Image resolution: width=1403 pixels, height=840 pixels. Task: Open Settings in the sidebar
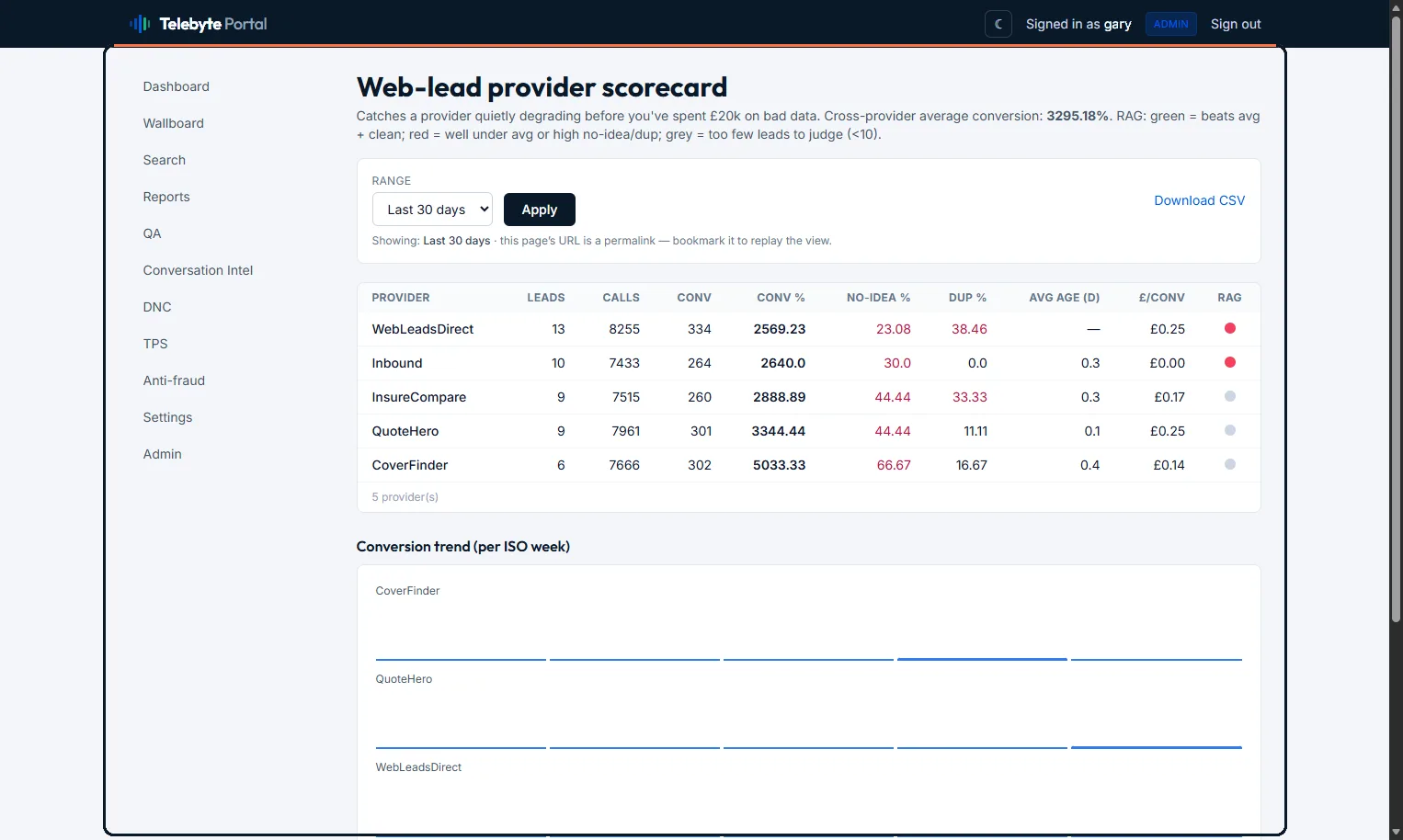[167, 417]
